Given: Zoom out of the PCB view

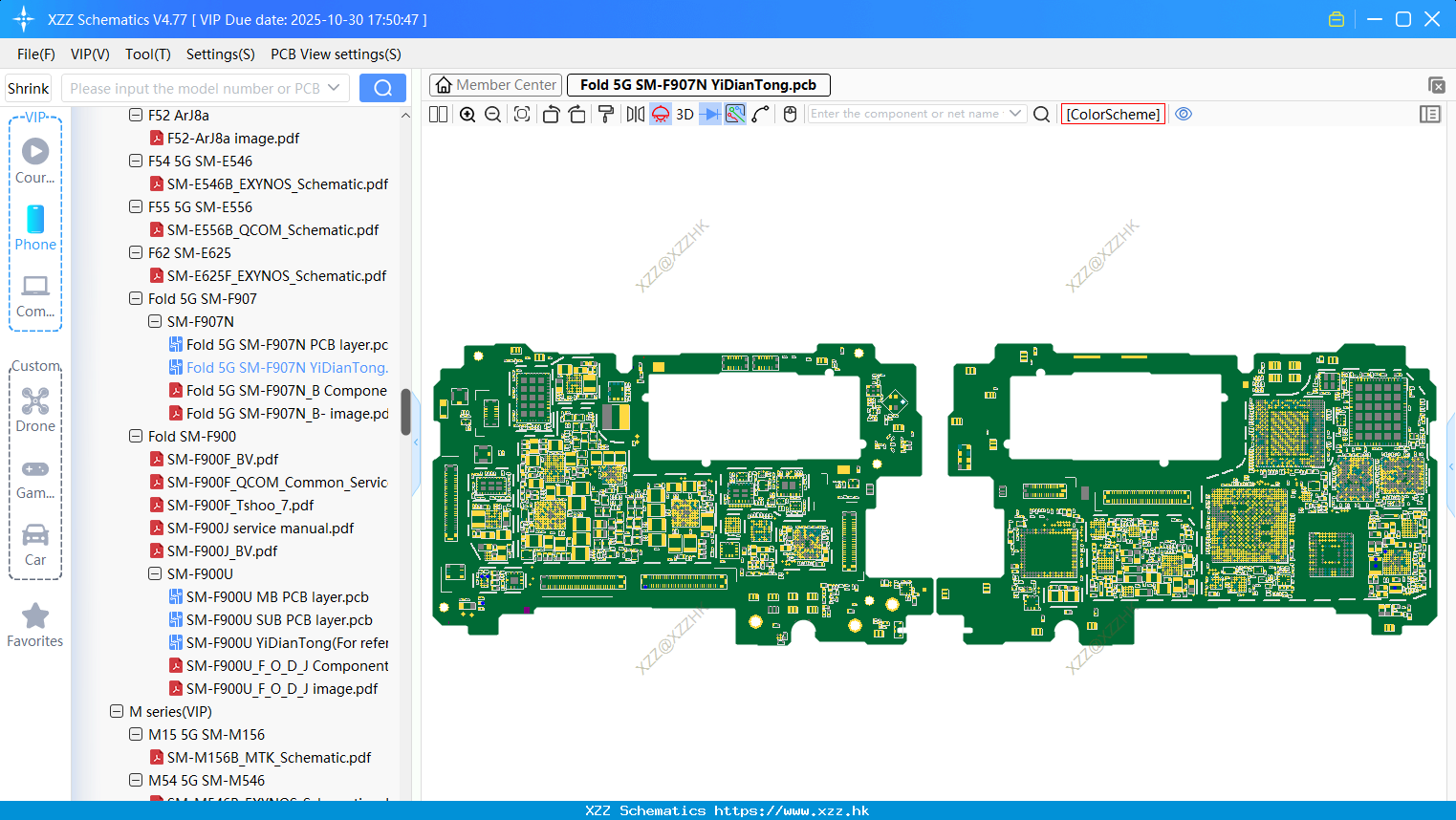Looking at the screenshot, I should 493,114.
